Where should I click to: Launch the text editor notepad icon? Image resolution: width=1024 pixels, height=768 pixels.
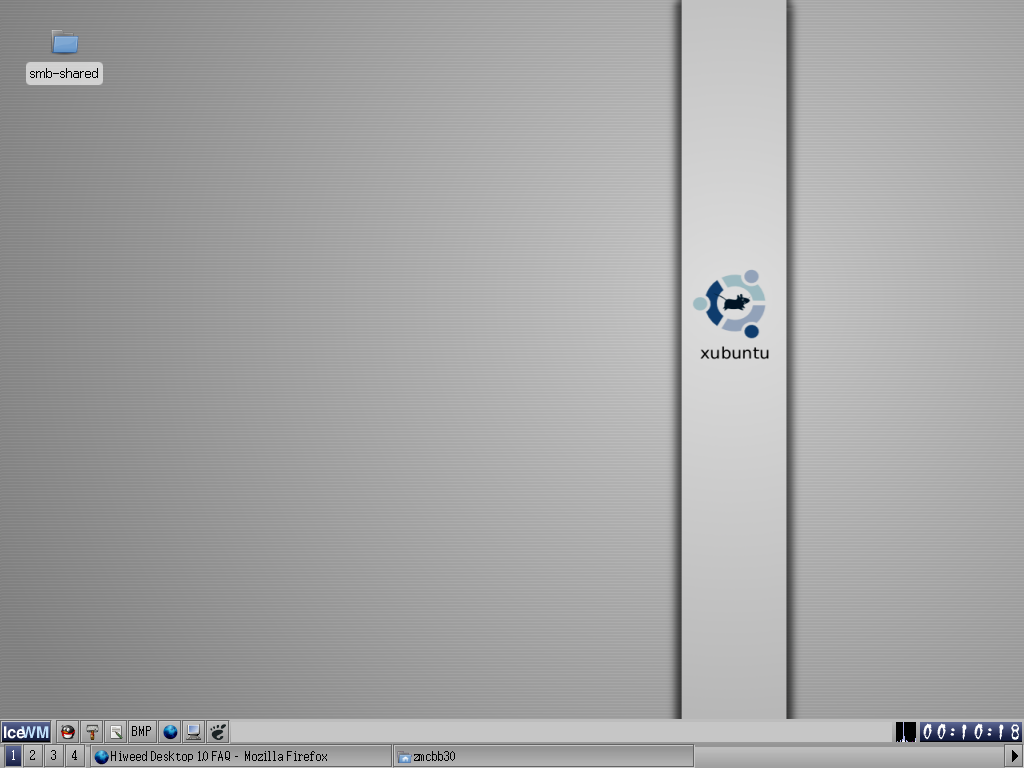click(116, 731)
